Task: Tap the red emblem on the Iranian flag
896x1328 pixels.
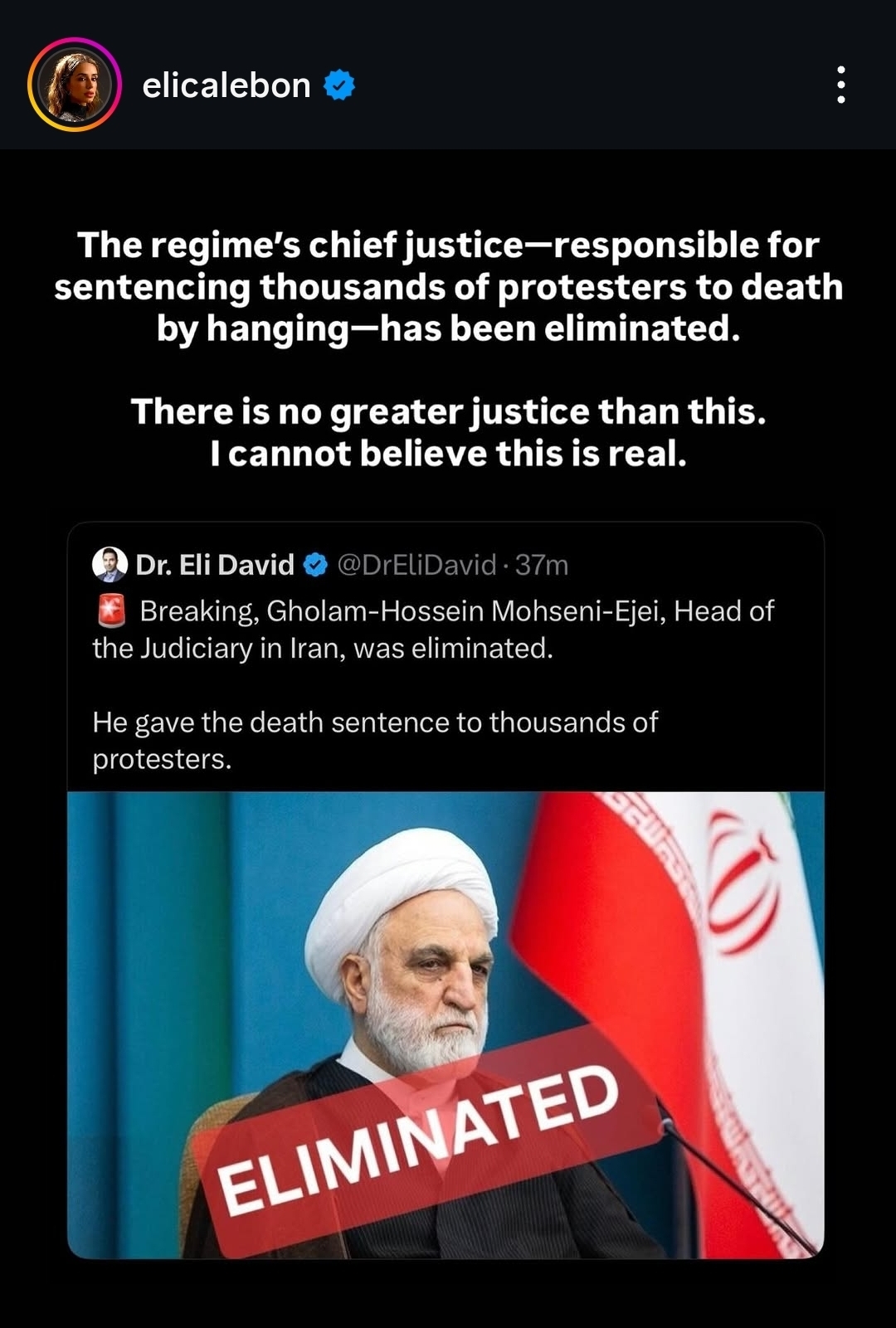Action: click(x=740, y=883)
